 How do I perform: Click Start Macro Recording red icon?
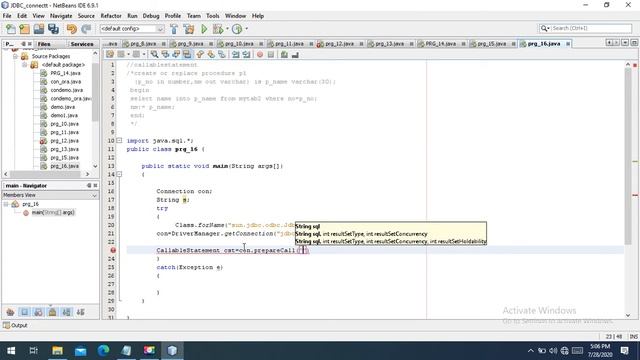click(260, 54)
